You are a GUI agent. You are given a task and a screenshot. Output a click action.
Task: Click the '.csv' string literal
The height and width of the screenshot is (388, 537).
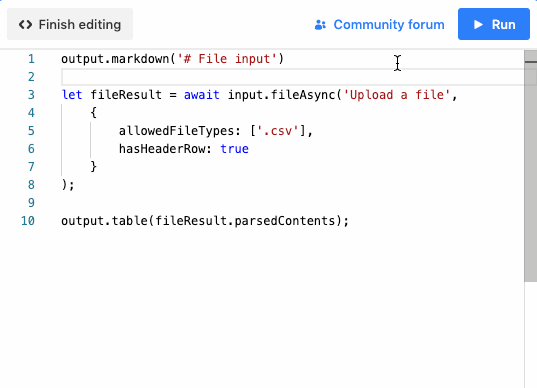[x=278, y=131]
